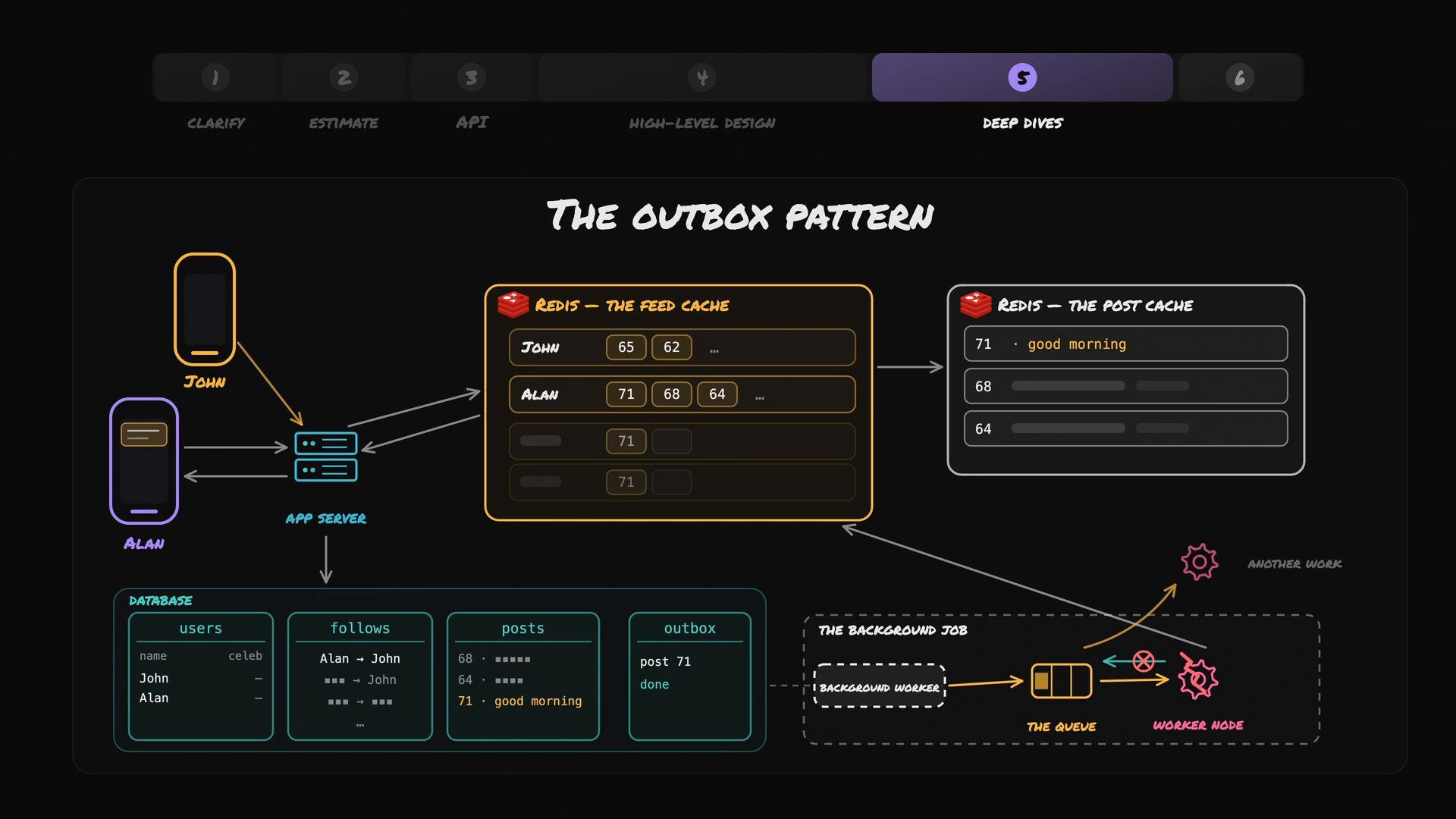Click 'post 71' in outbox table

click(665, 662)
